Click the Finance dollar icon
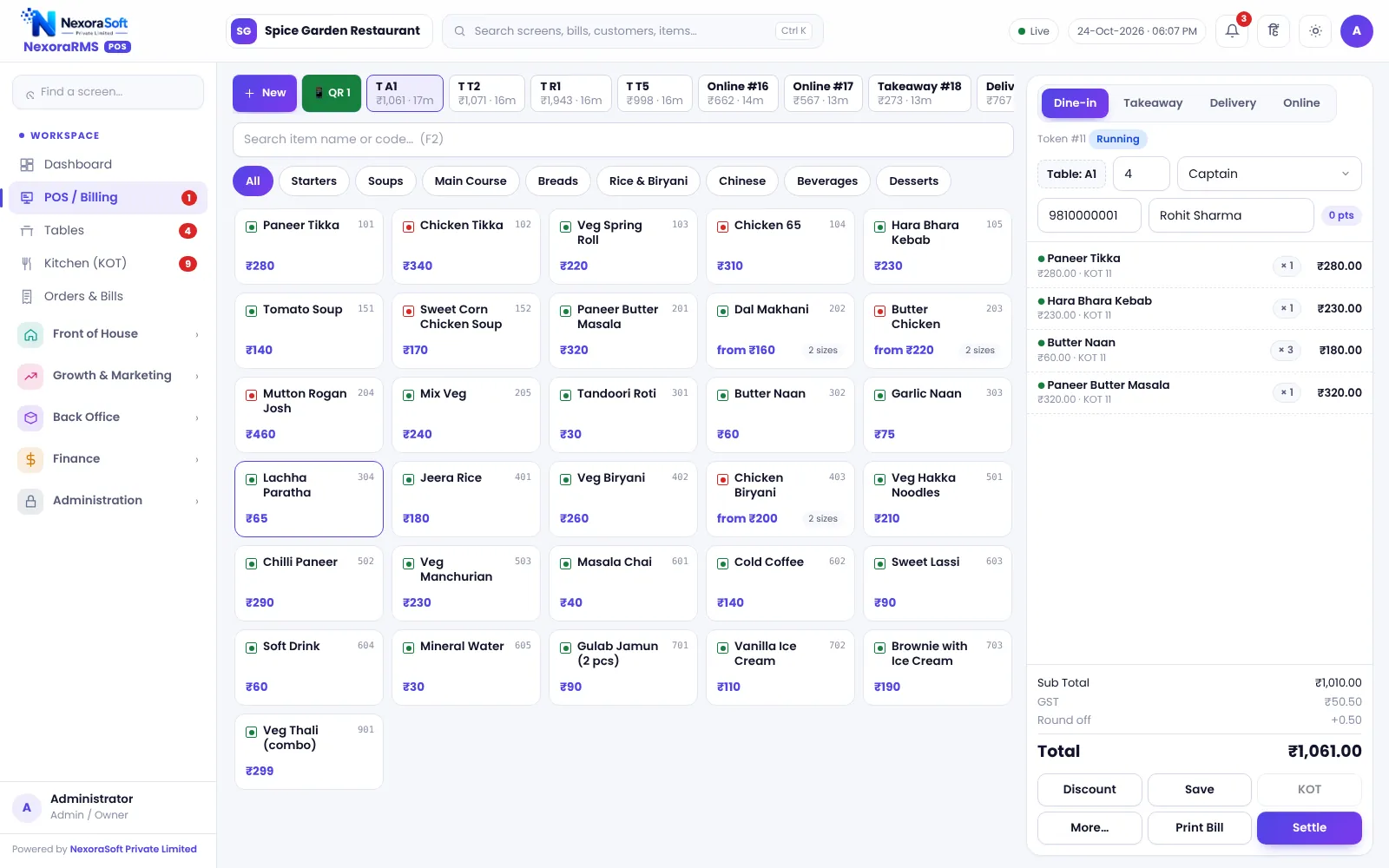This screenshot has height=868, width=1389. (x=30, y=459)
